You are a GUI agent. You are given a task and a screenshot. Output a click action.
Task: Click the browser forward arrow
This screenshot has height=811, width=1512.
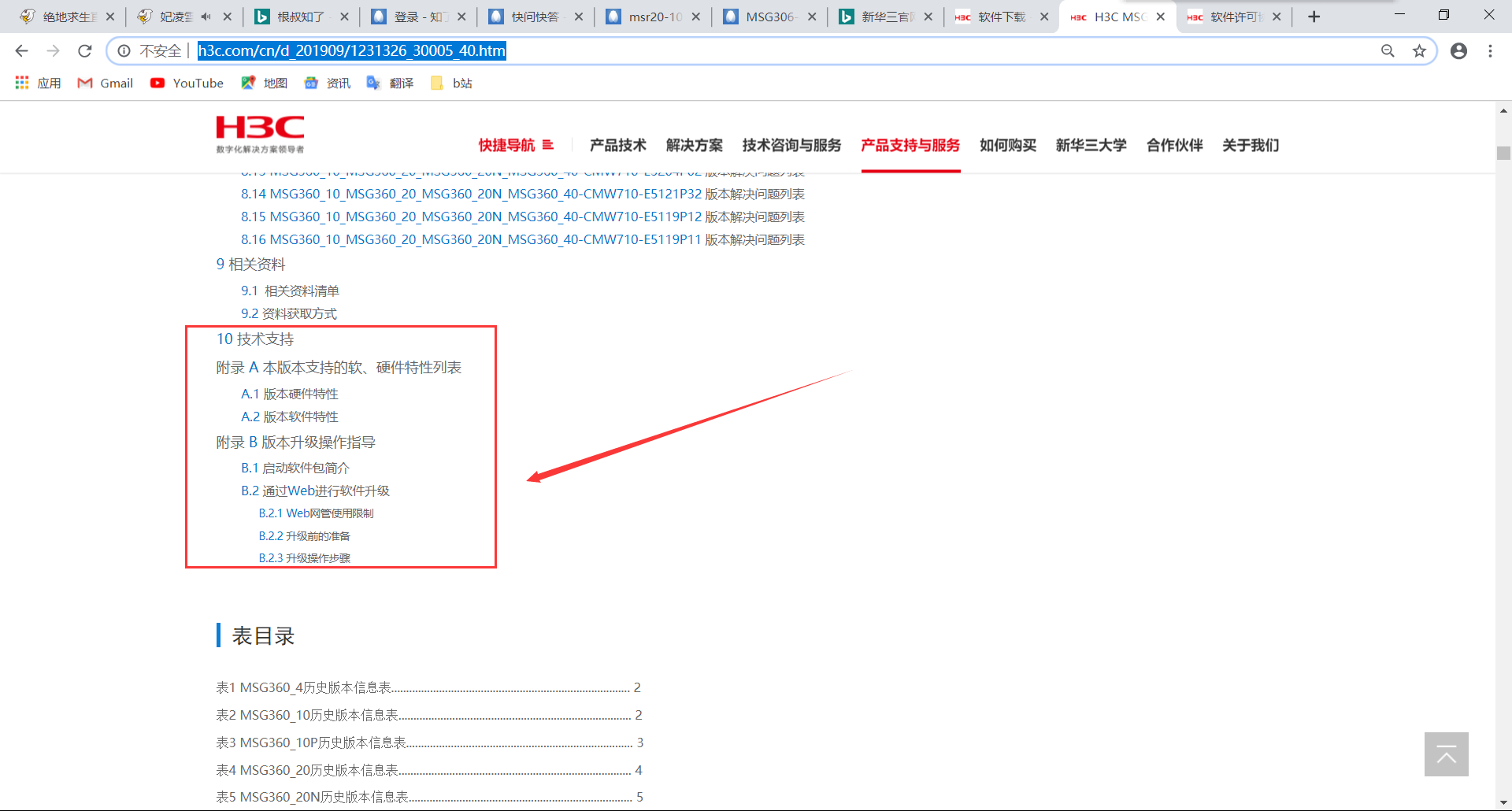[53, 51]
